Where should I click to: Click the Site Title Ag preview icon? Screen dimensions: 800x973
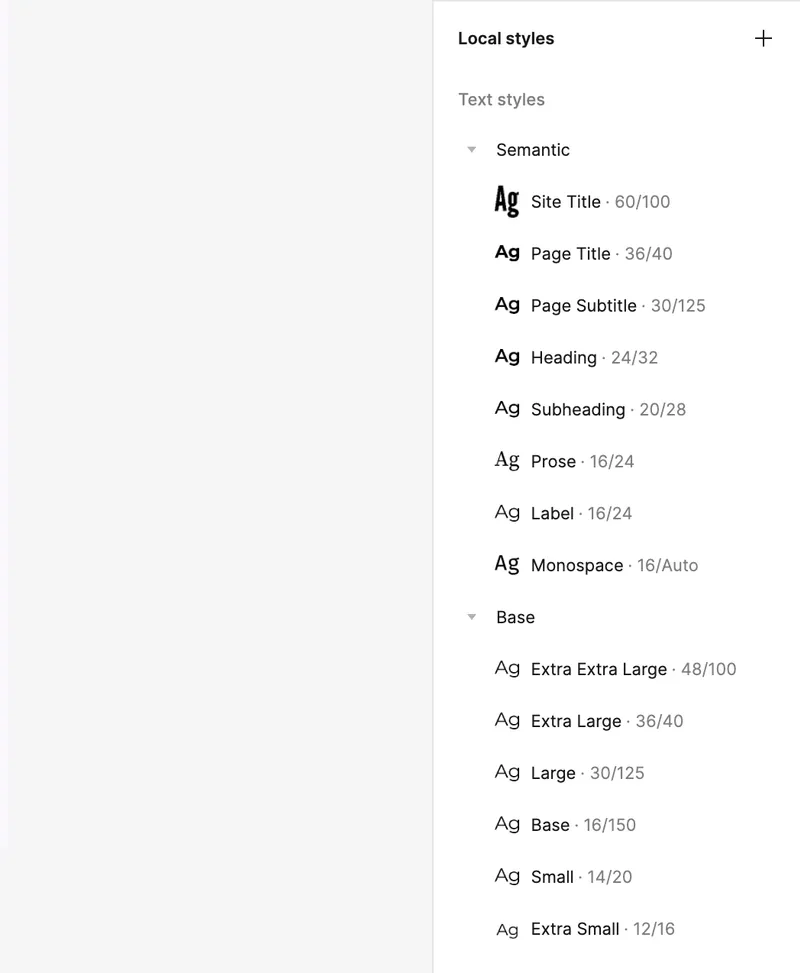click(x=507, y=201)
